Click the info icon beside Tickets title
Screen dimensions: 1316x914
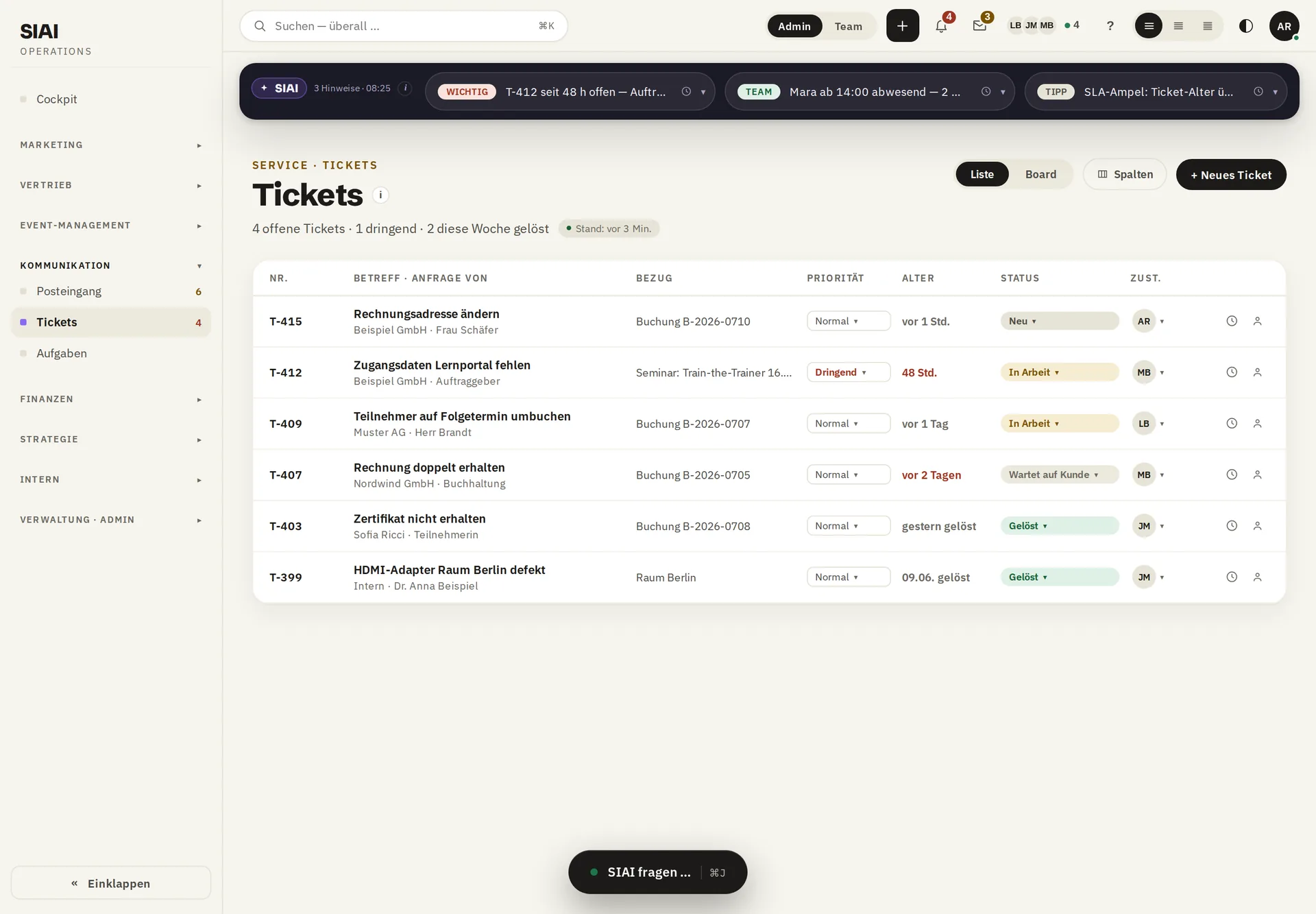click(380, 195)
